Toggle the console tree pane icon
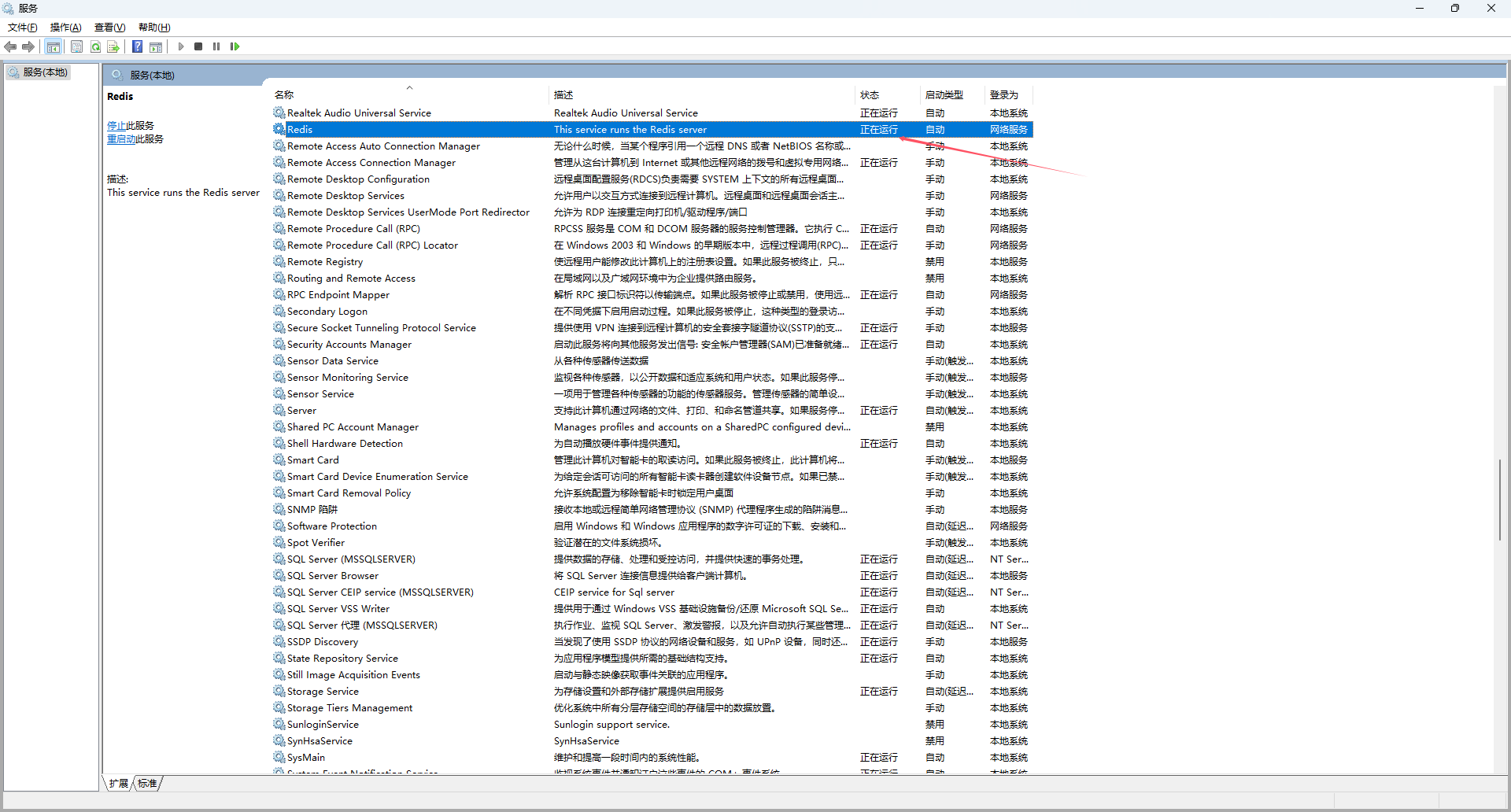 pyautogui.click(x=53, y=46)
